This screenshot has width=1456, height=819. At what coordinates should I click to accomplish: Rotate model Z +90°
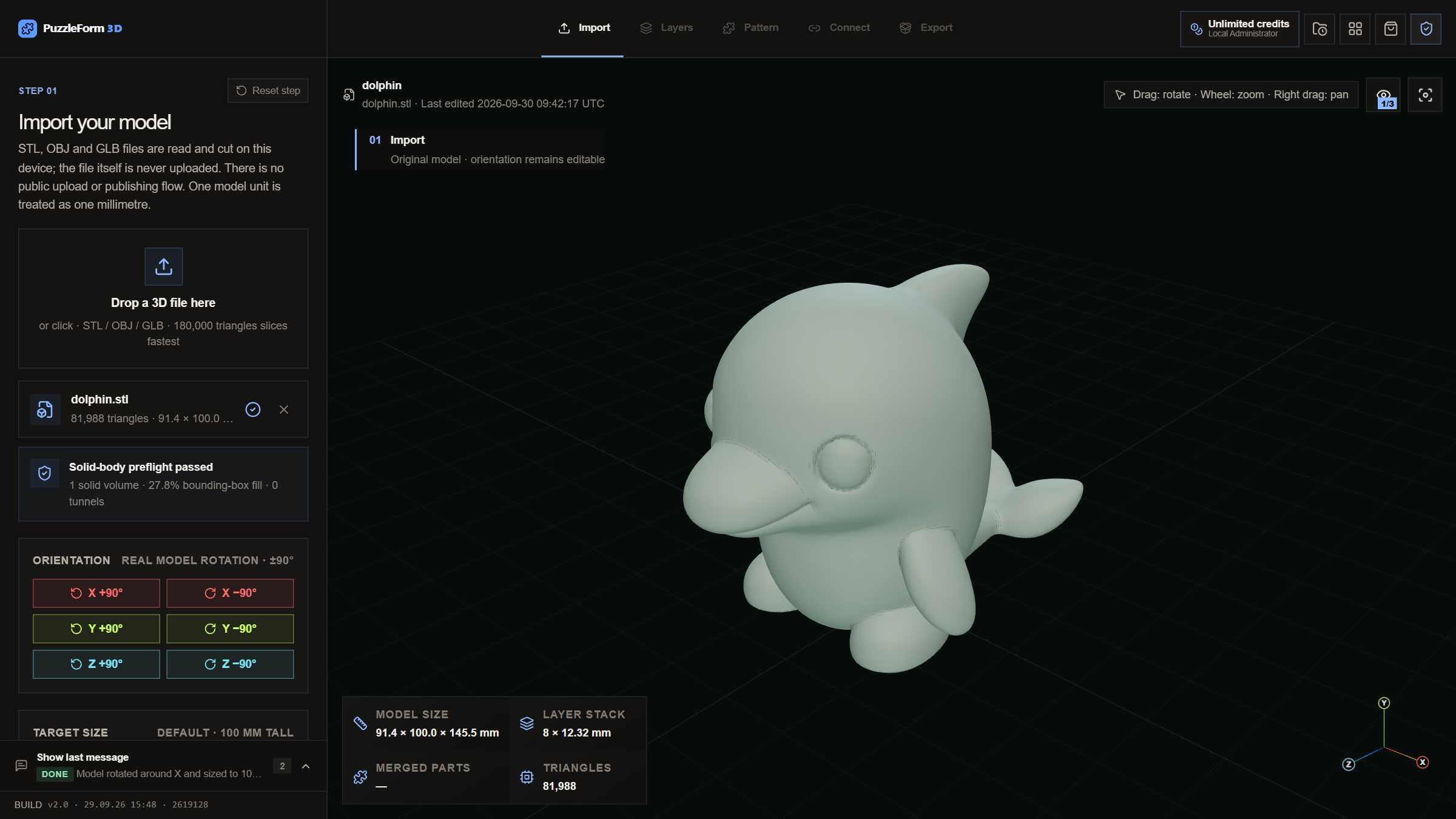click(96, 664)
